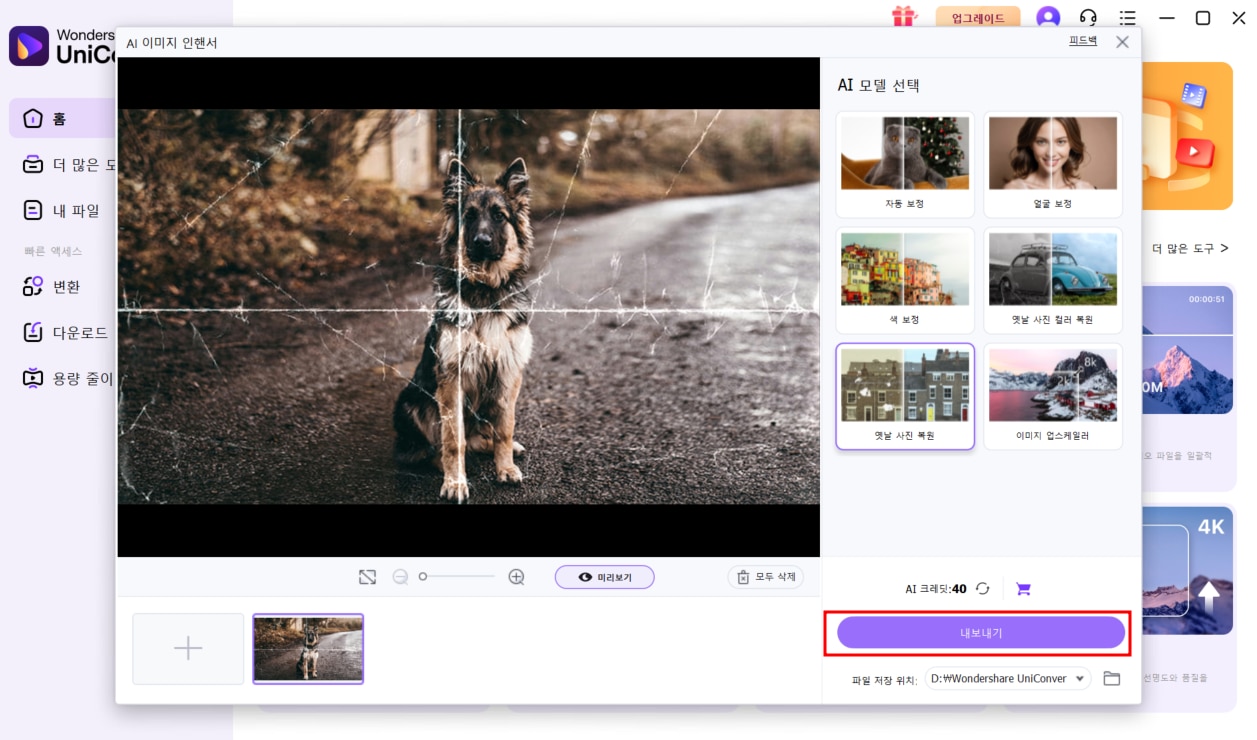Click the user account avatar

(x=1048, y=18)
